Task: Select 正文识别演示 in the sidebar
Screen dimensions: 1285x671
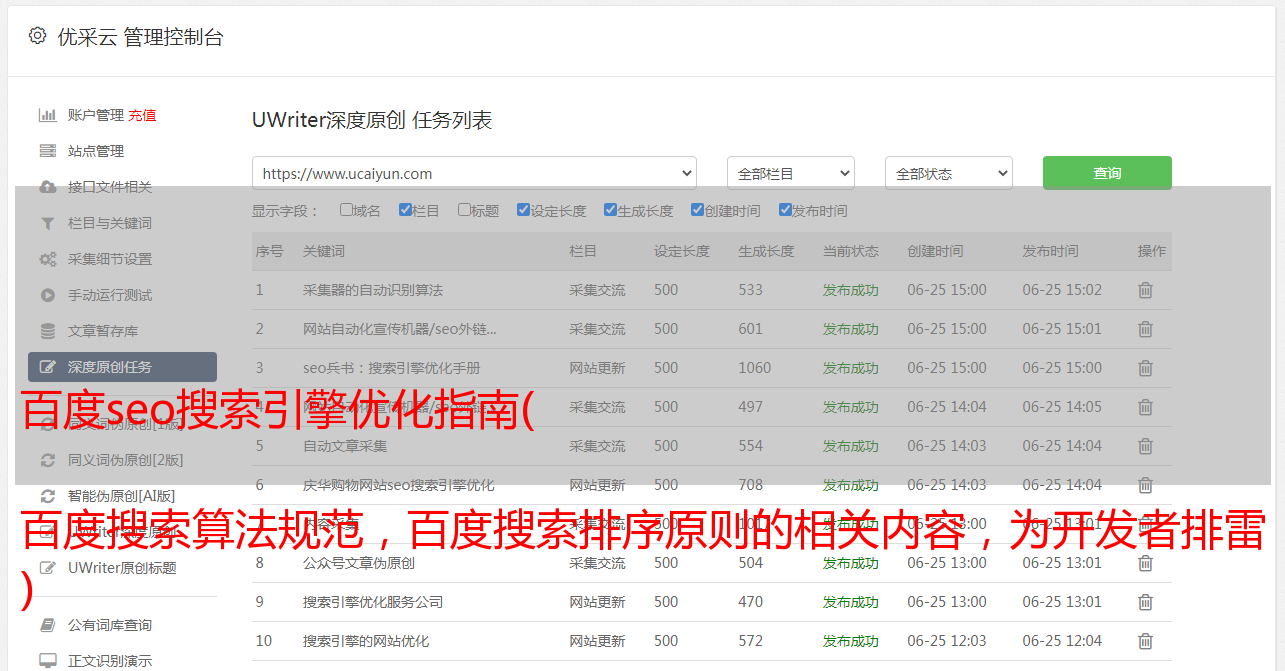Action: pos(110,661)
